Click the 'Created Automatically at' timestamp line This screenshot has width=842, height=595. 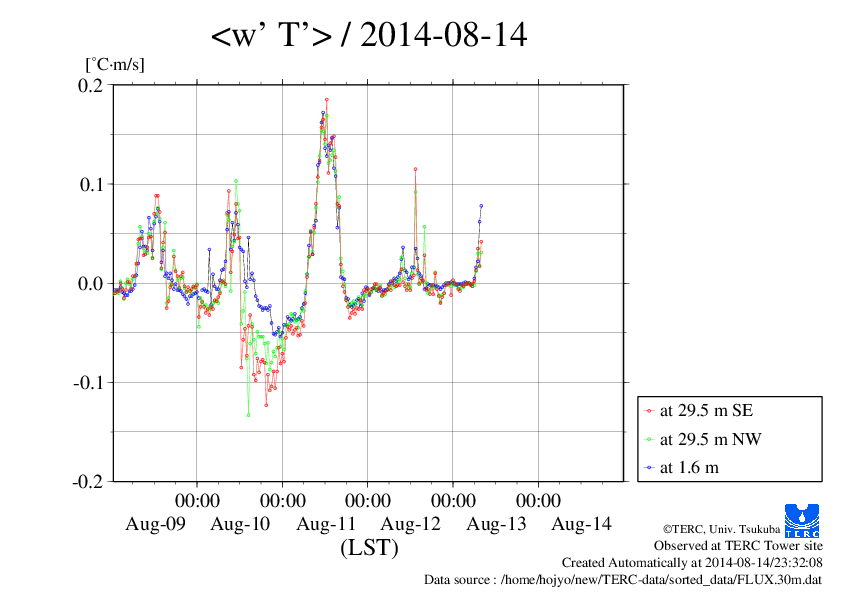tap(692, 563)
